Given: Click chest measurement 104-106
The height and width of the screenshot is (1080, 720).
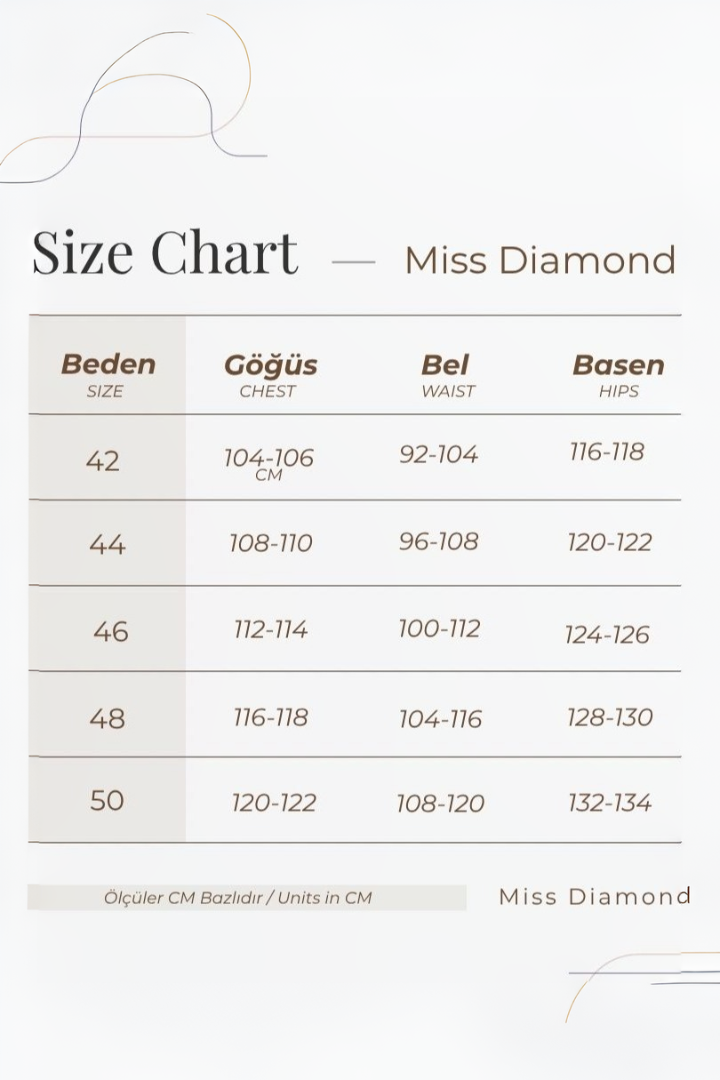Looking at the screenshot, I should [269, 458].
